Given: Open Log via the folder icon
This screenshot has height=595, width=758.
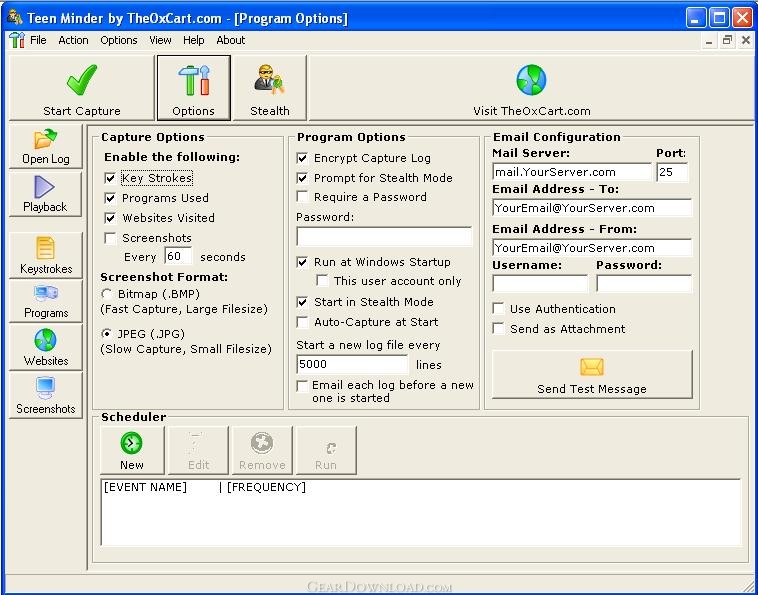Looking at the screenshot, I should (45, 146).
